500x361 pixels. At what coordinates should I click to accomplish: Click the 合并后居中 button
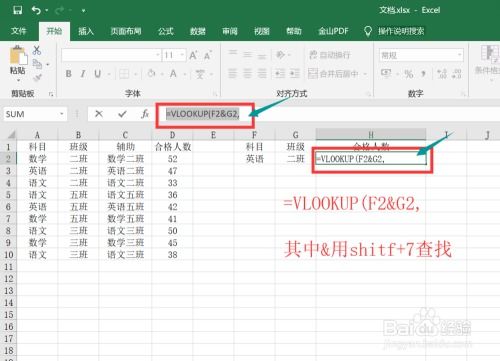pyautogui.click(x=333, y=74)
